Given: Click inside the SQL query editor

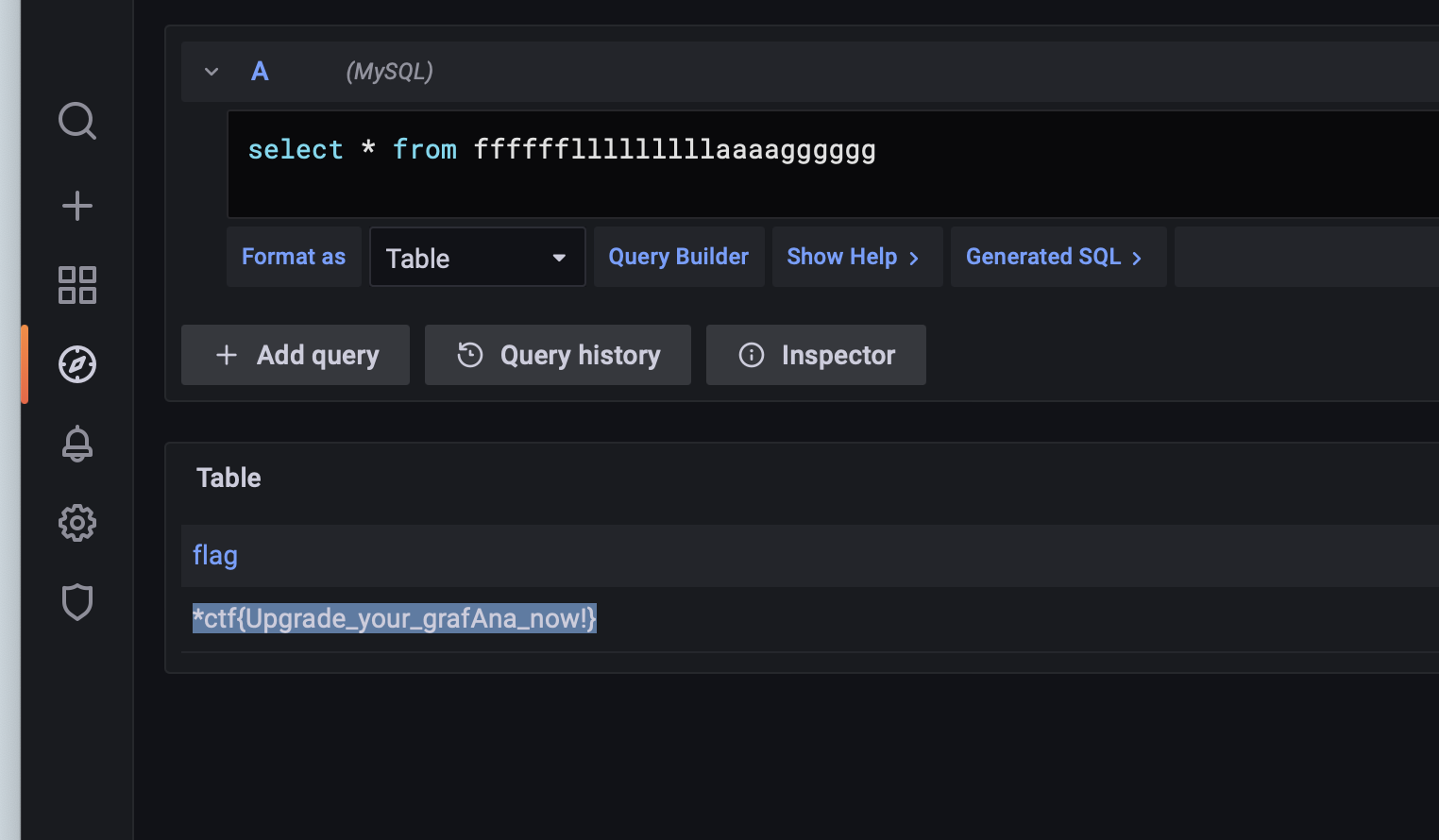Looking at the screenshot, I should [661, 149].
